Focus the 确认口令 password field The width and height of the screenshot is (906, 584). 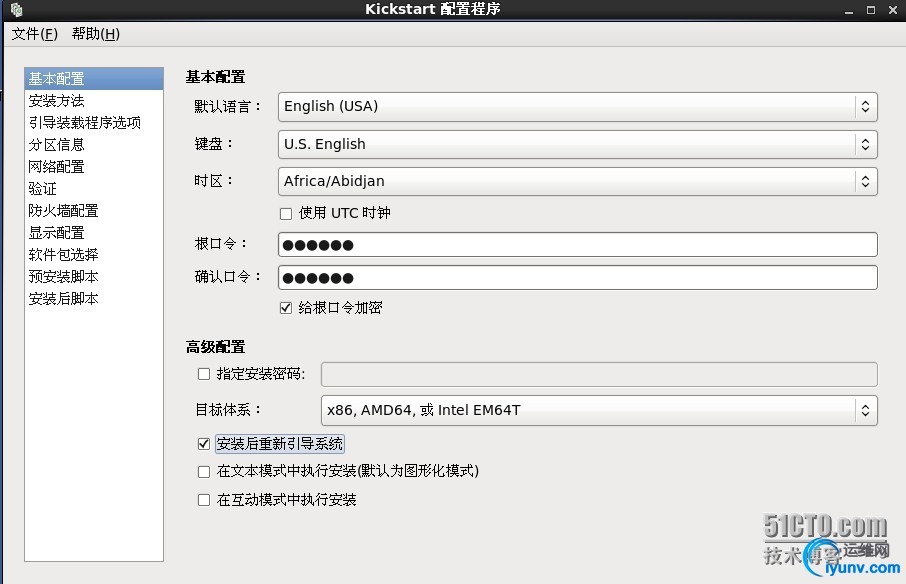point(578,277)
